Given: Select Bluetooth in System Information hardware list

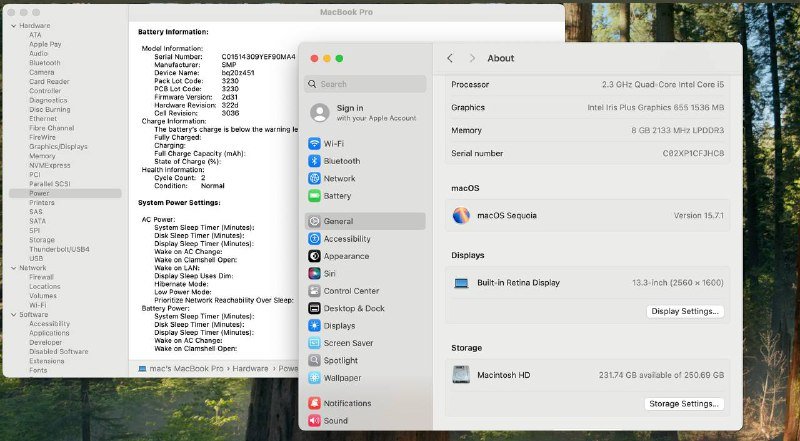Looking at the screenshot, I should (44, 63).
